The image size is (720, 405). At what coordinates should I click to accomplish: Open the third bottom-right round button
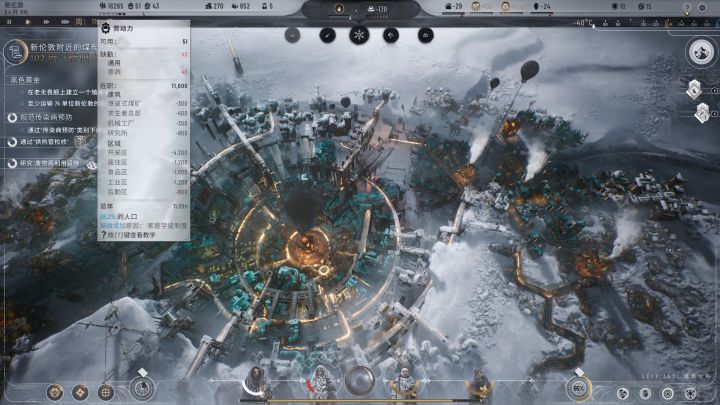click(x=668, y=393)
